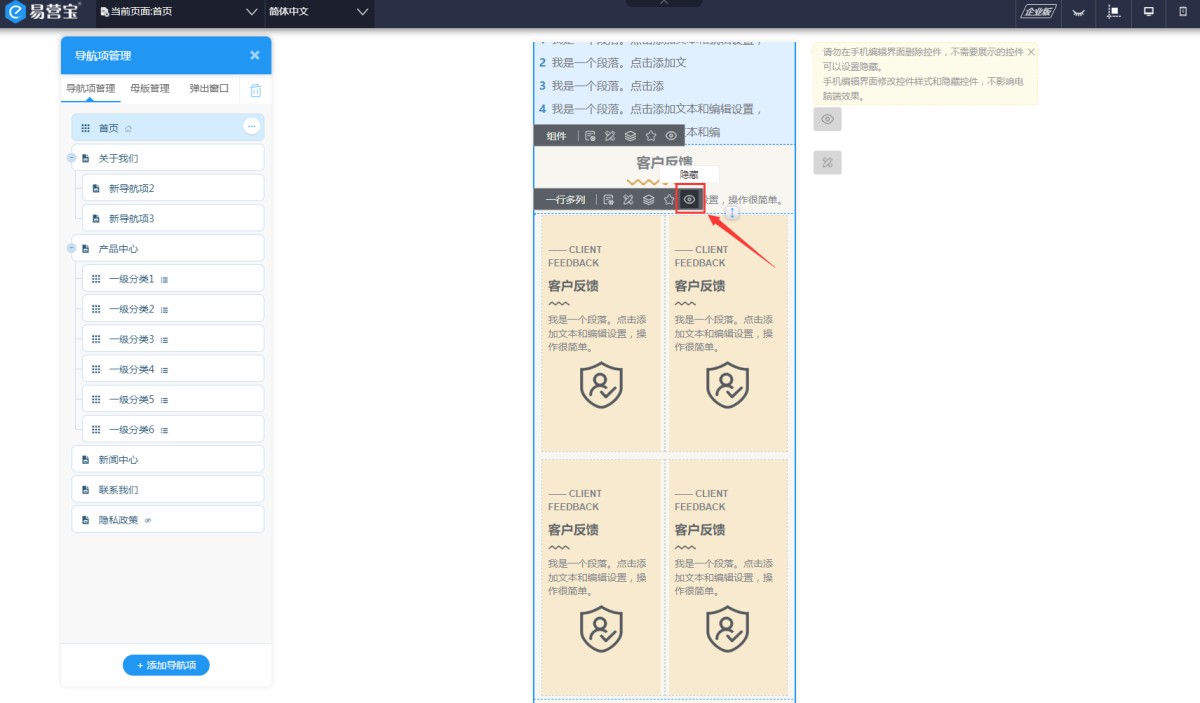
Task: Select the 新导航项2 item
Action: (x=173, y=188)
